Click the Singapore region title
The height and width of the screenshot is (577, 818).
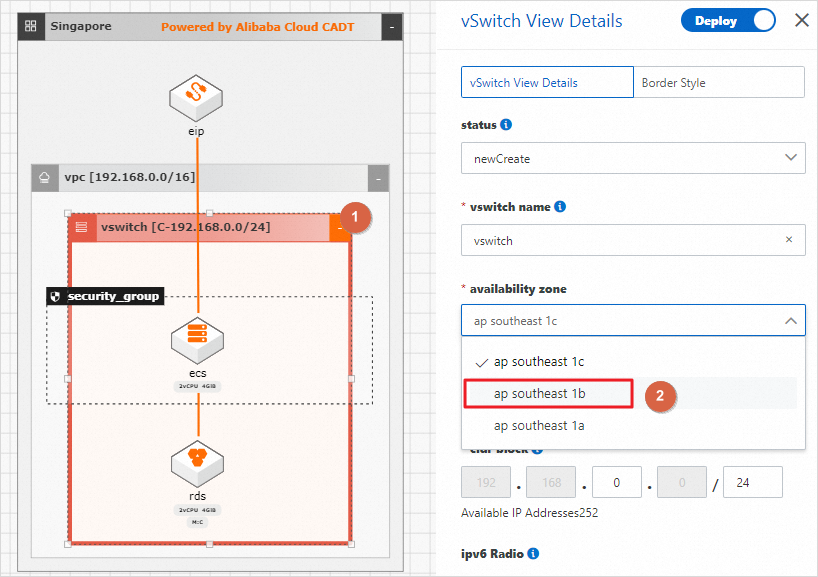81,26
